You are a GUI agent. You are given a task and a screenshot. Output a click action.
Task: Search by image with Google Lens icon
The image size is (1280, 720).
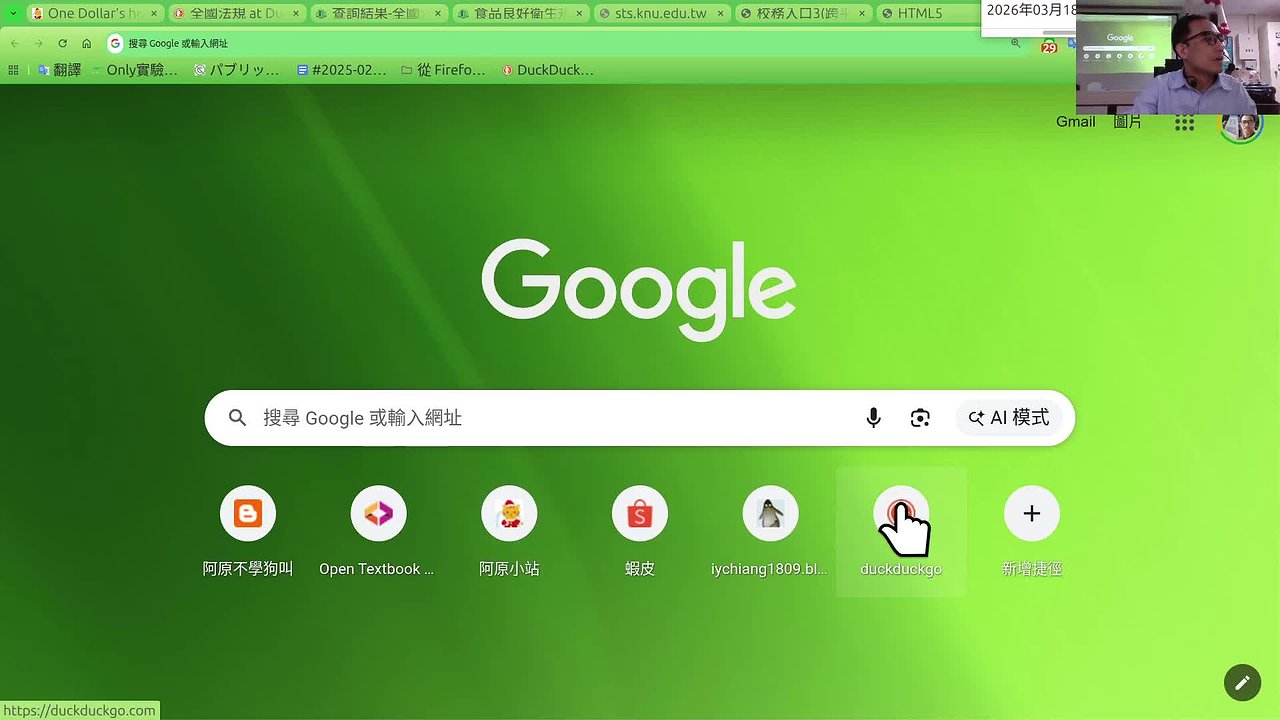tap(921, 418)
